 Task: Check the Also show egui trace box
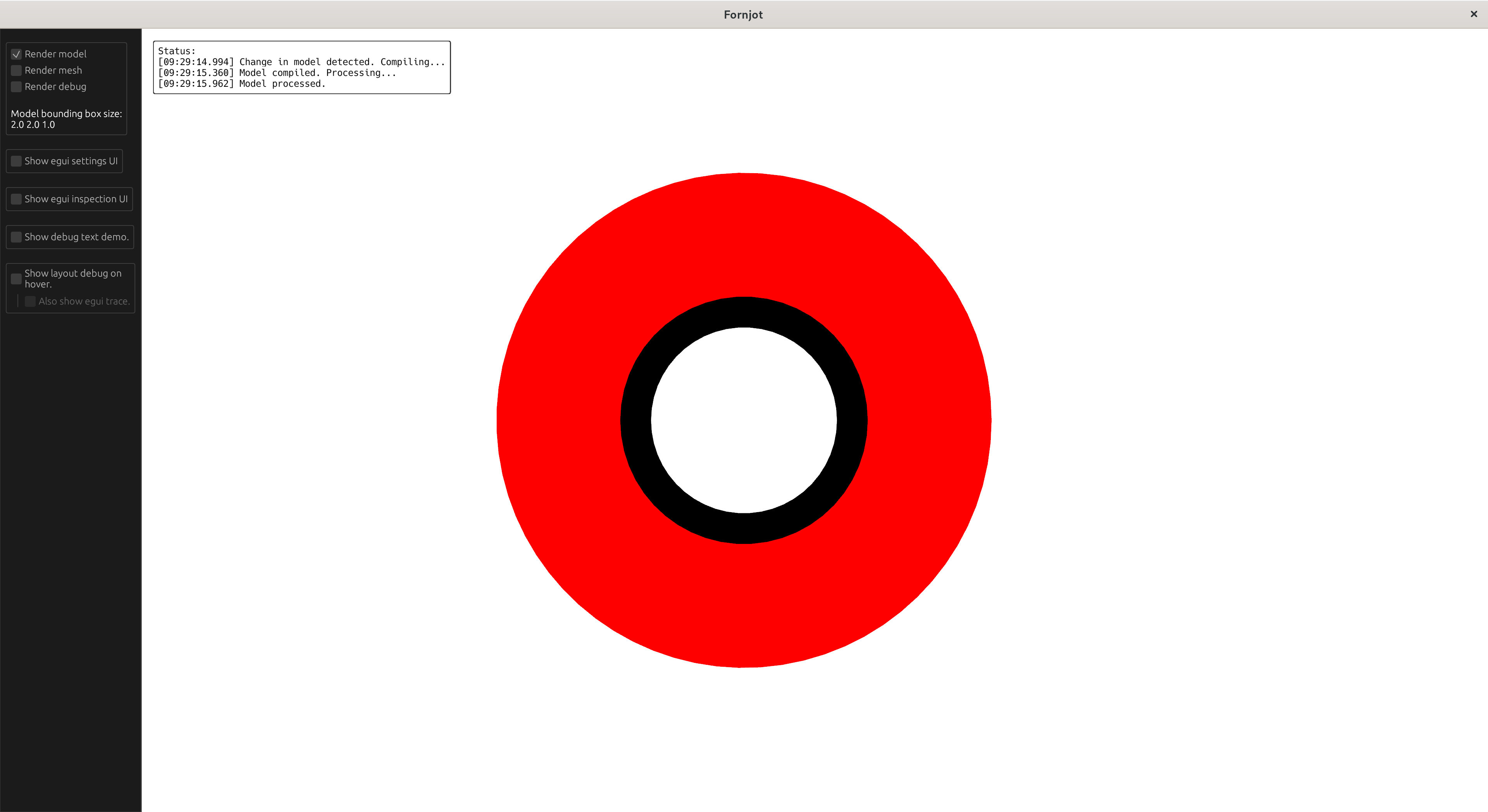coord(30,301)
